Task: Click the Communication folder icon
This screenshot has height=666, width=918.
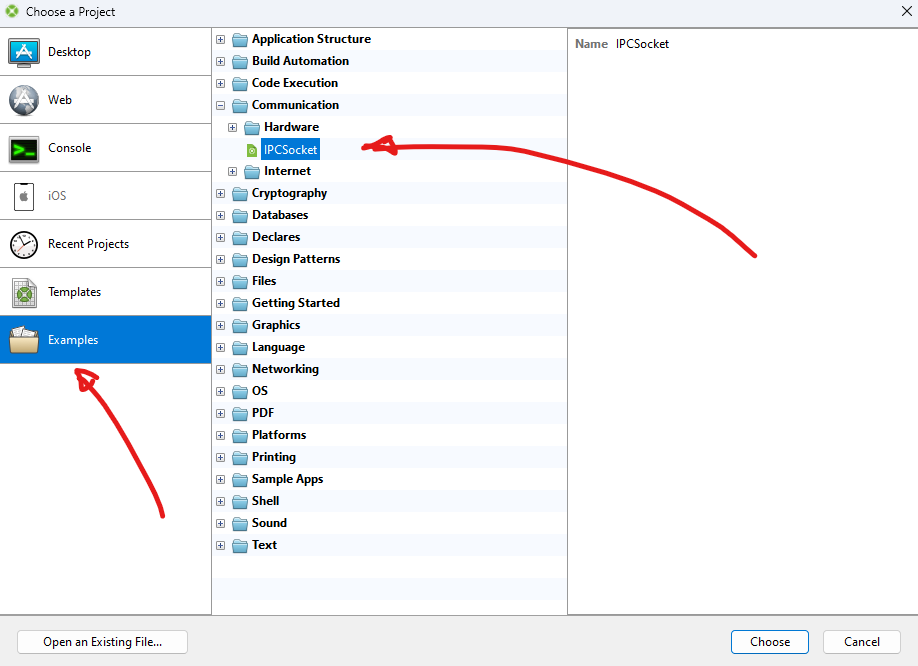Action: [240, 106]
